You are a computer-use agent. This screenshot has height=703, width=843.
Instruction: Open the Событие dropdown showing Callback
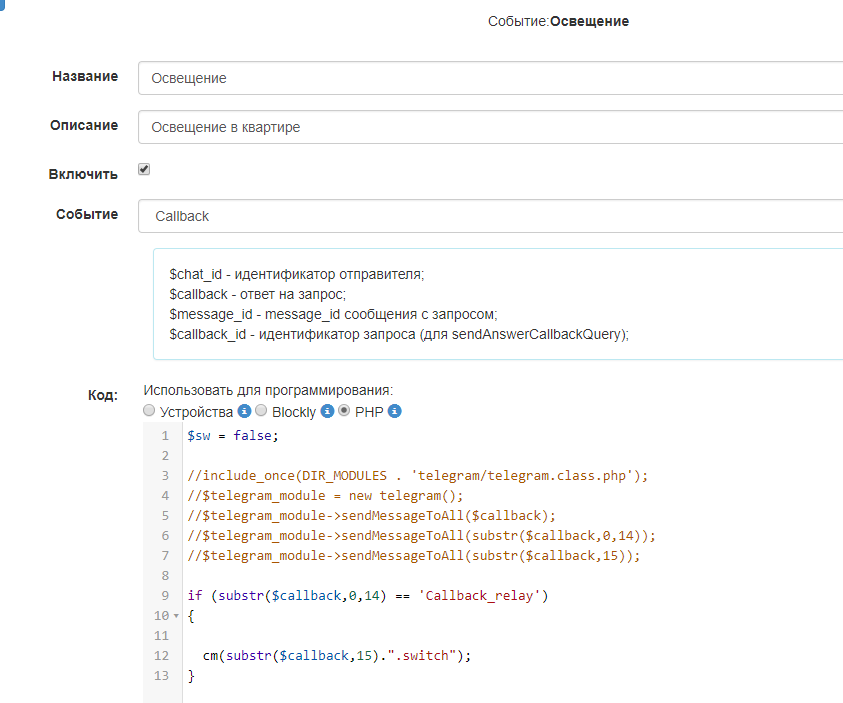[x=490, y=216]
